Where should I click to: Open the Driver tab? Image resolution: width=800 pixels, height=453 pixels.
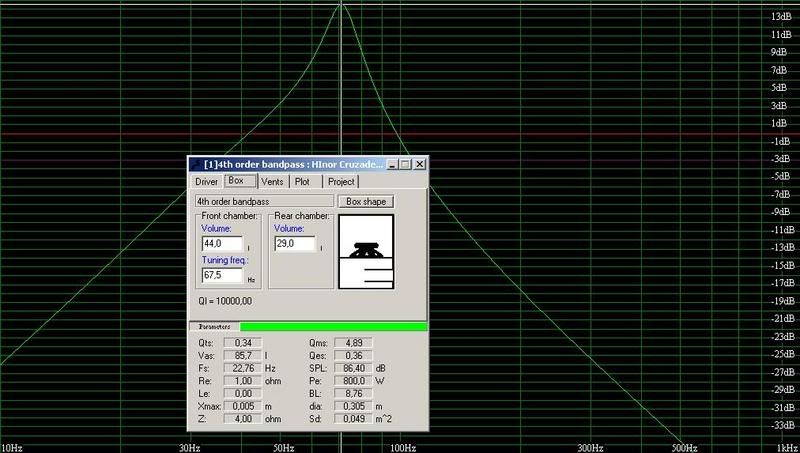[206, 182]
